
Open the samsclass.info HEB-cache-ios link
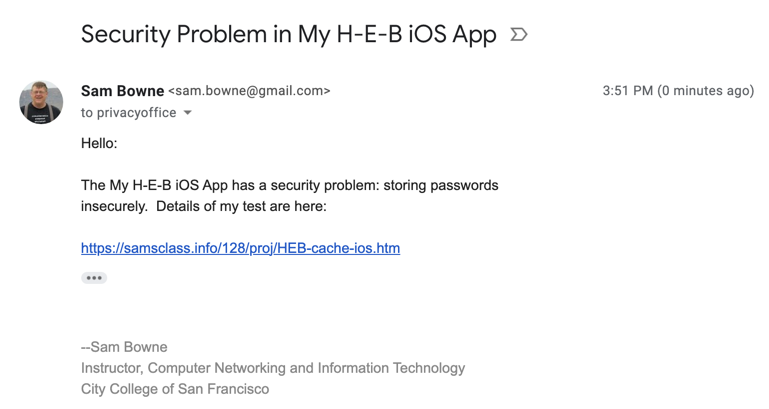coord(240,248)
